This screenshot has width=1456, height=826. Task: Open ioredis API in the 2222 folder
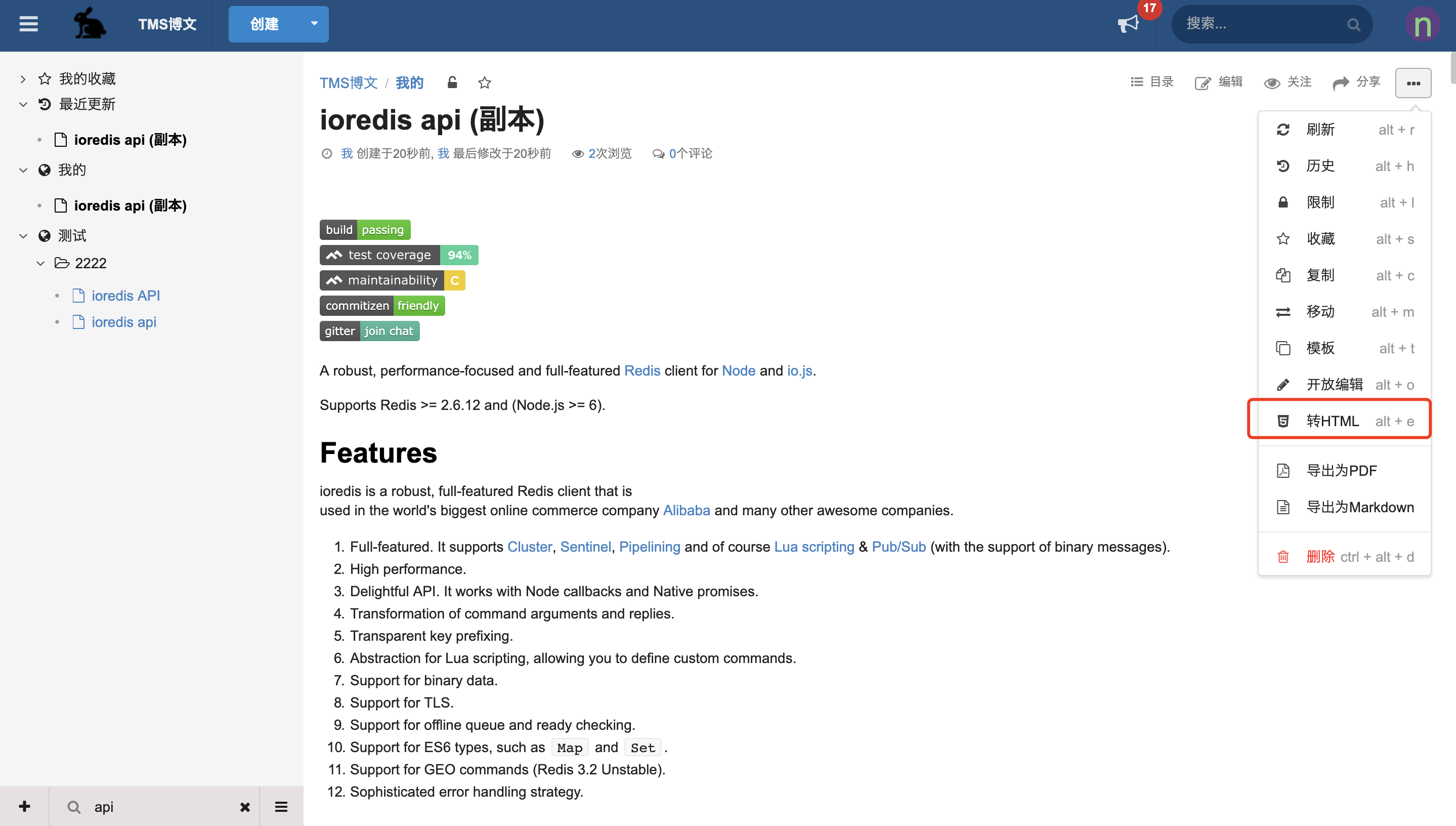[125, 296]
